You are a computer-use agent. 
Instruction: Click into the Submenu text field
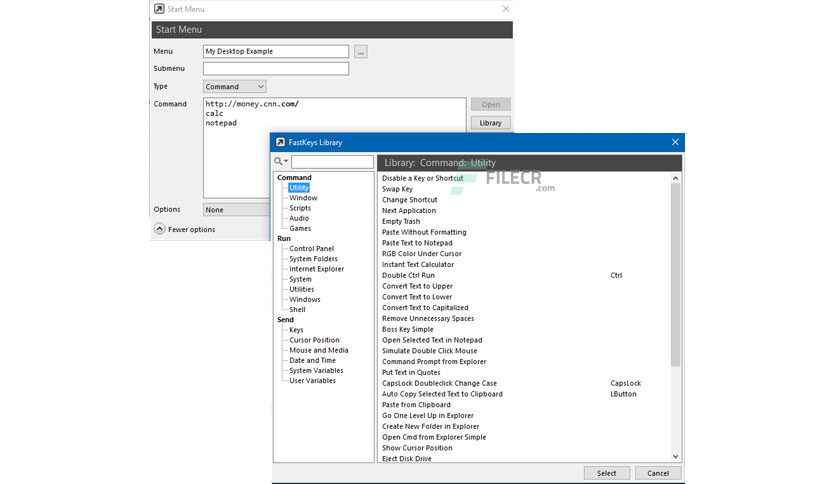point(276,68)
